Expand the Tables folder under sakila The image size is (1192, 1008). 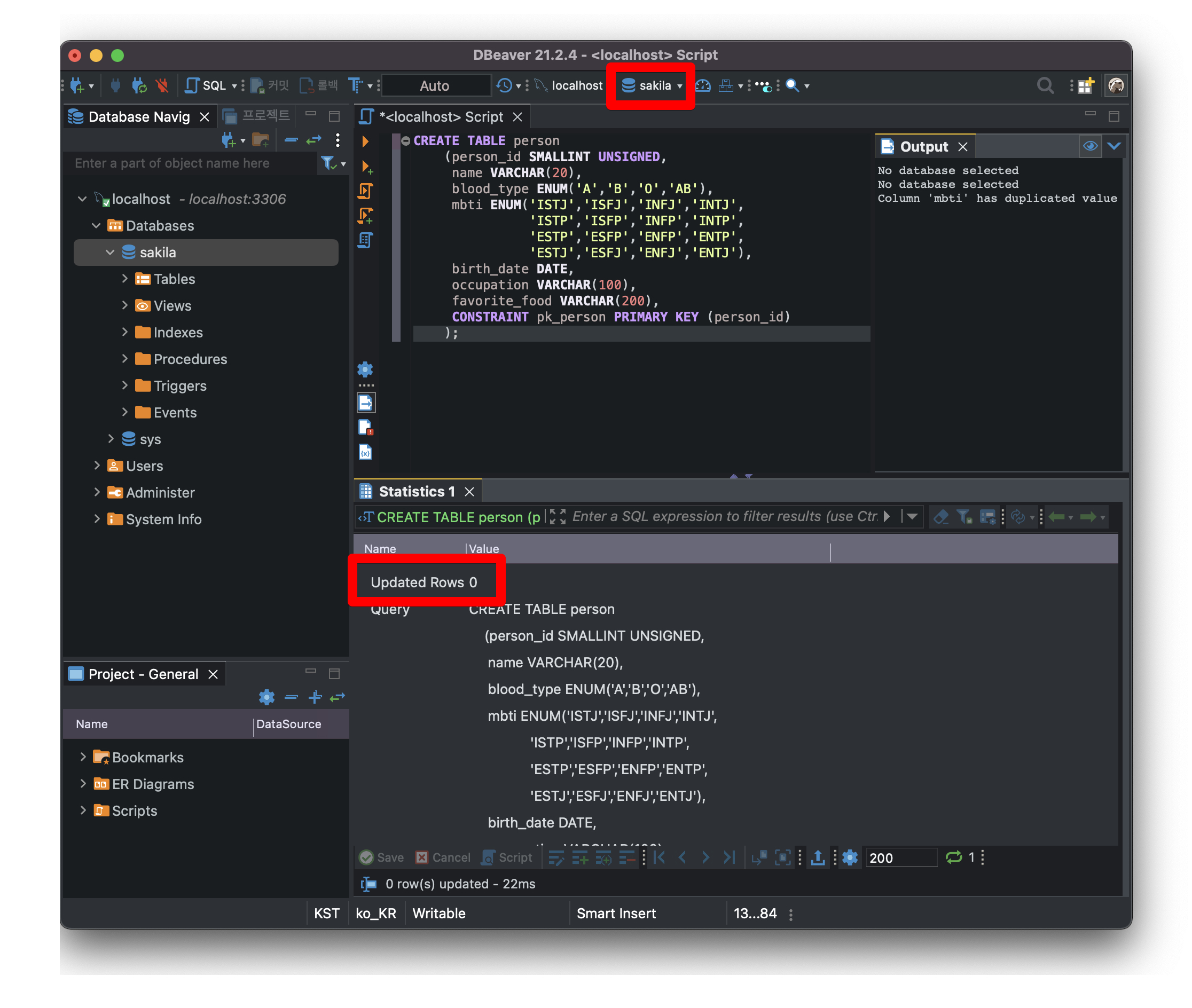pos(124,278)
